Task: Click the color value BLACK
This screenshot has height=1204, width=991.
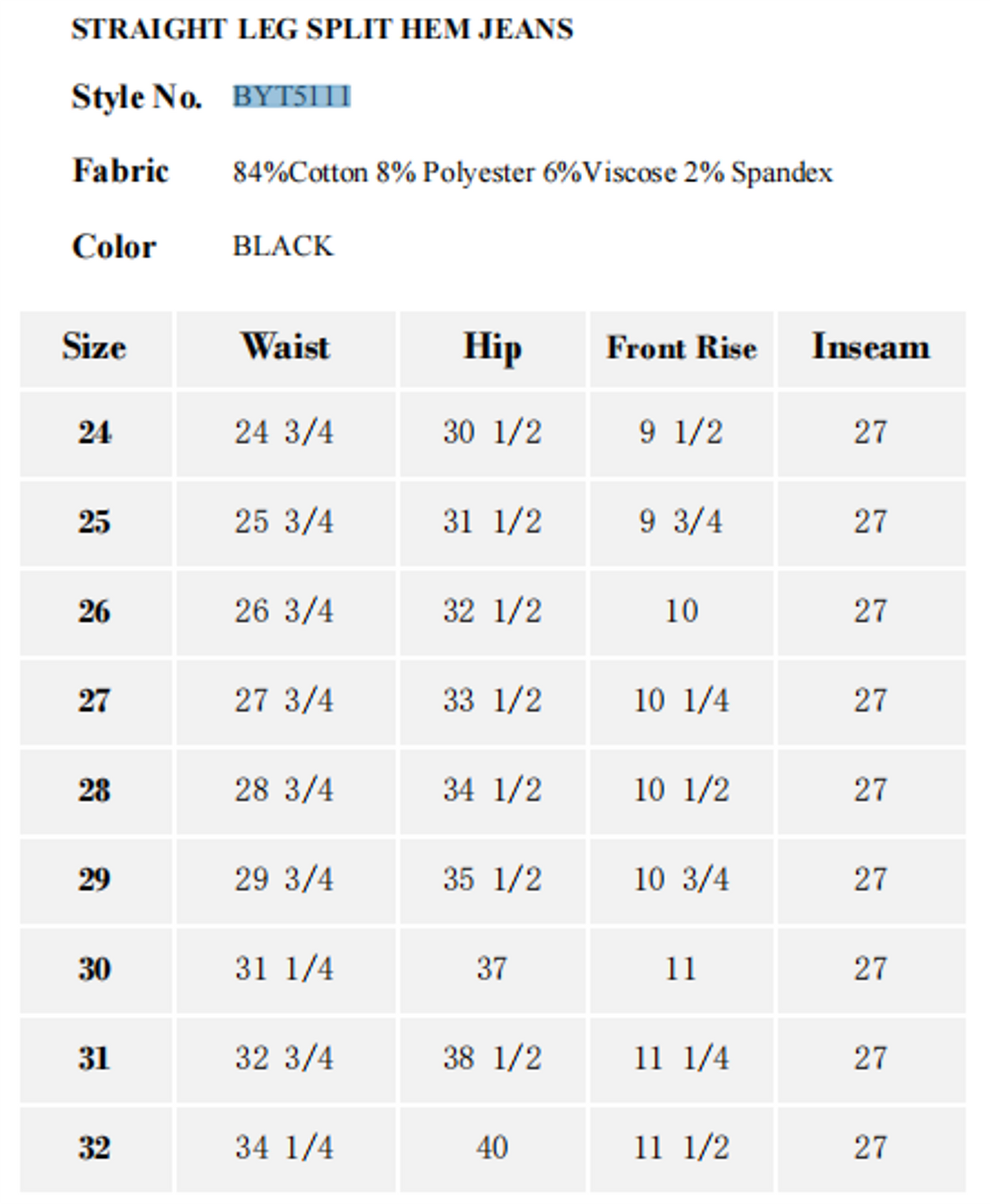Action: [x=283, y=246]
